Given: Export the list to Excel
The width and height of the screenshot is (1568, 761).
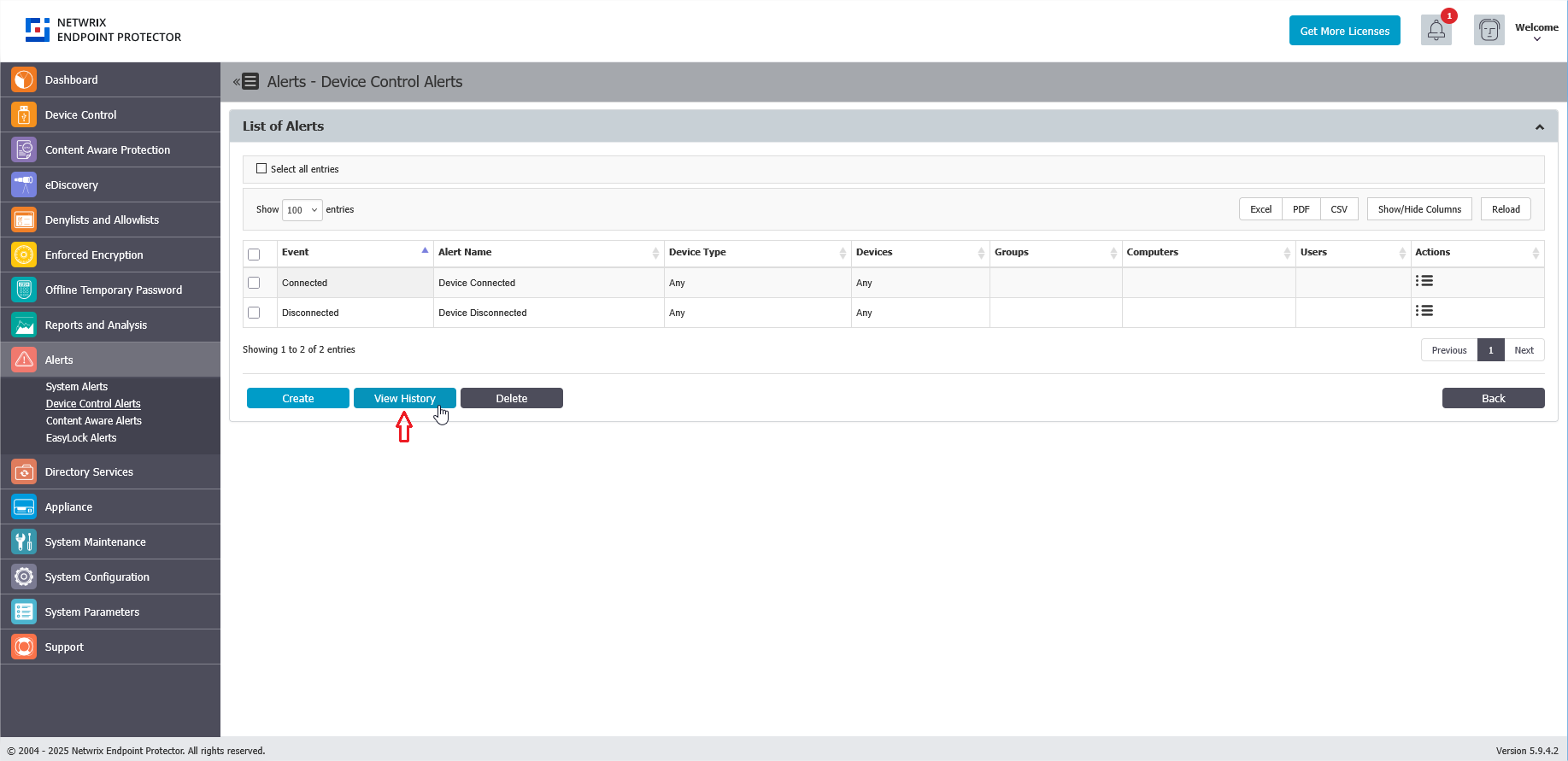Looking at the screenshot, I should 1261,209.
